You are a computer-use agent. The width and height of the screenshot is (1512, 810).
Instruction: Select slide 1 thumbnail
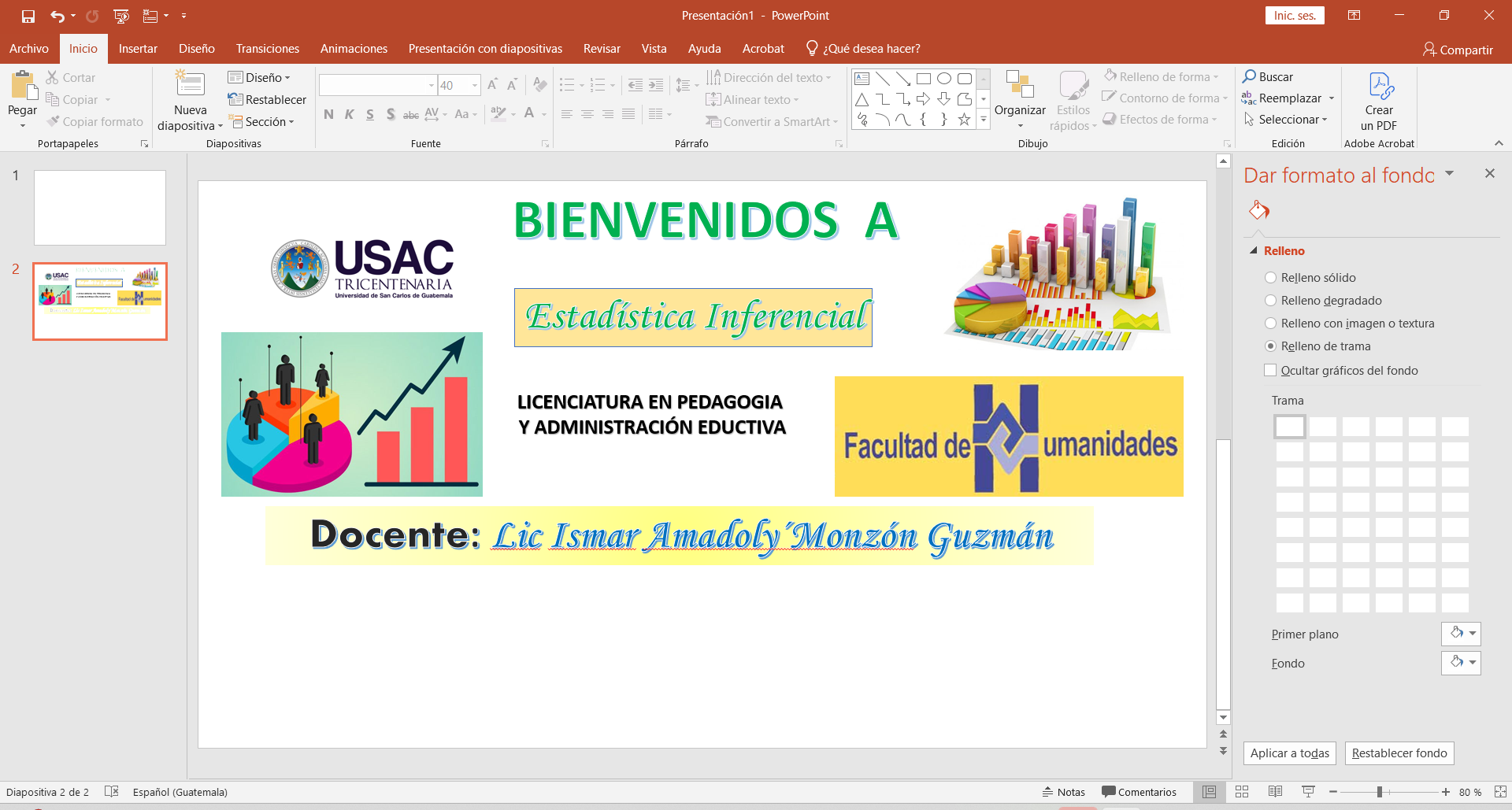pyautogui.click(x=100, y=208)
